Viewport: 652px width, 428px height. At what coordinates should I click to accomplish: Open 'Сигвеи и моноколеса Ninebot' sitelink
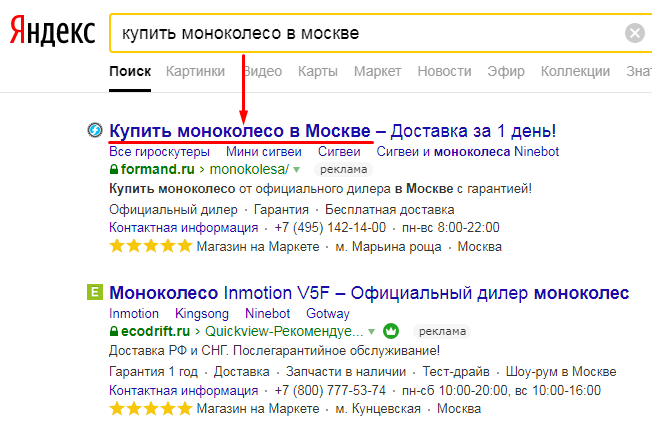tap(468, 151)
